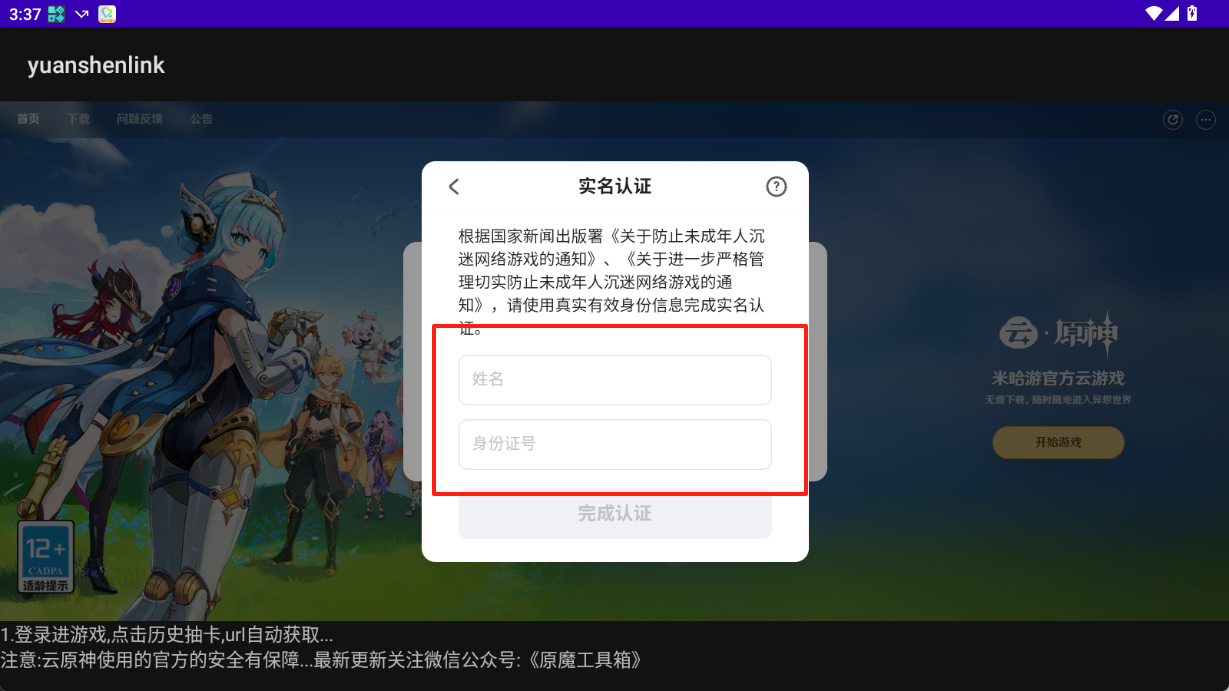Tap the 12+ CADPA age rating badge

click(46, 557)
